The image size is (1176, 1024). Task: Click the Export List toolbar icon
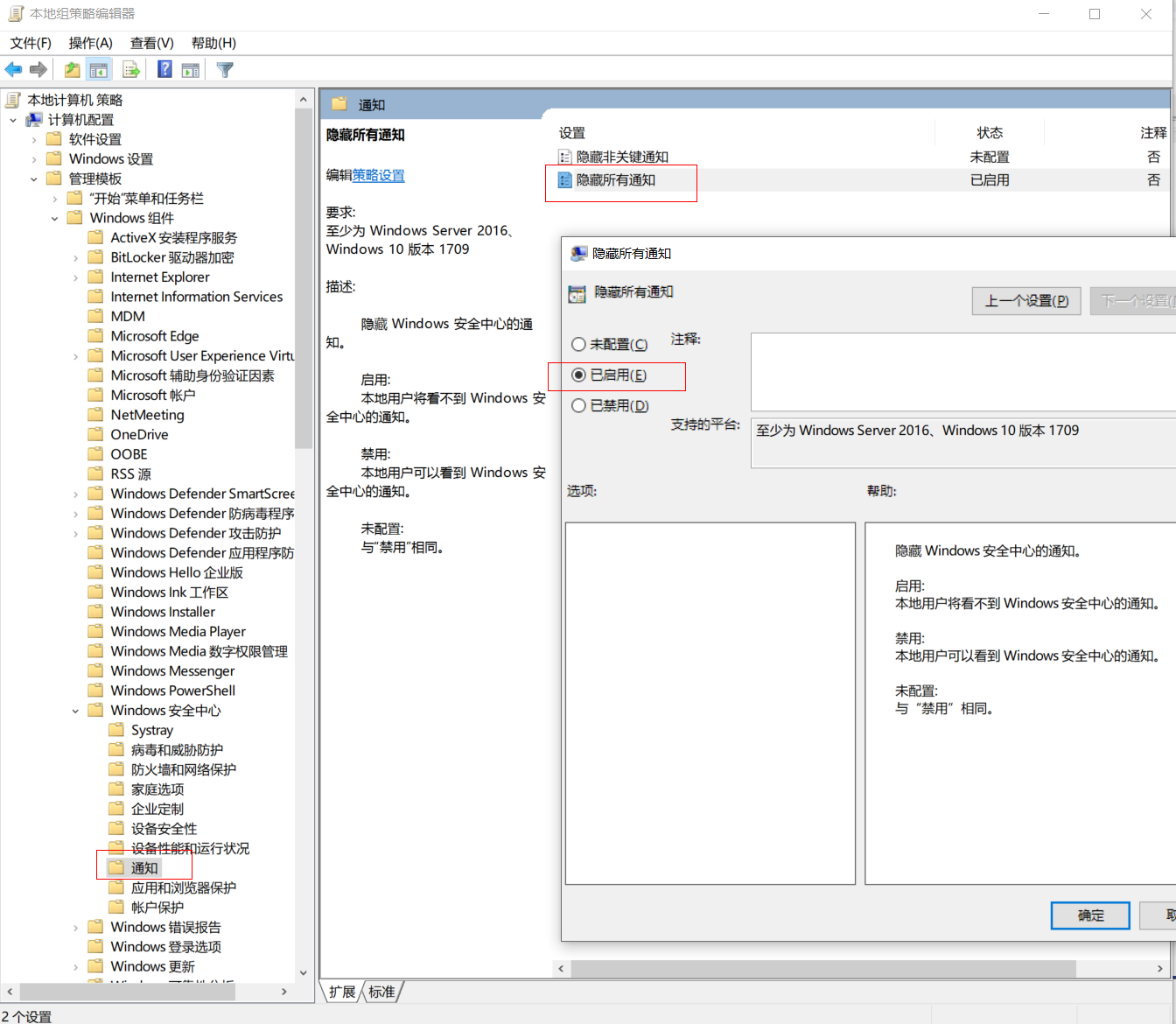pos(131,70)
